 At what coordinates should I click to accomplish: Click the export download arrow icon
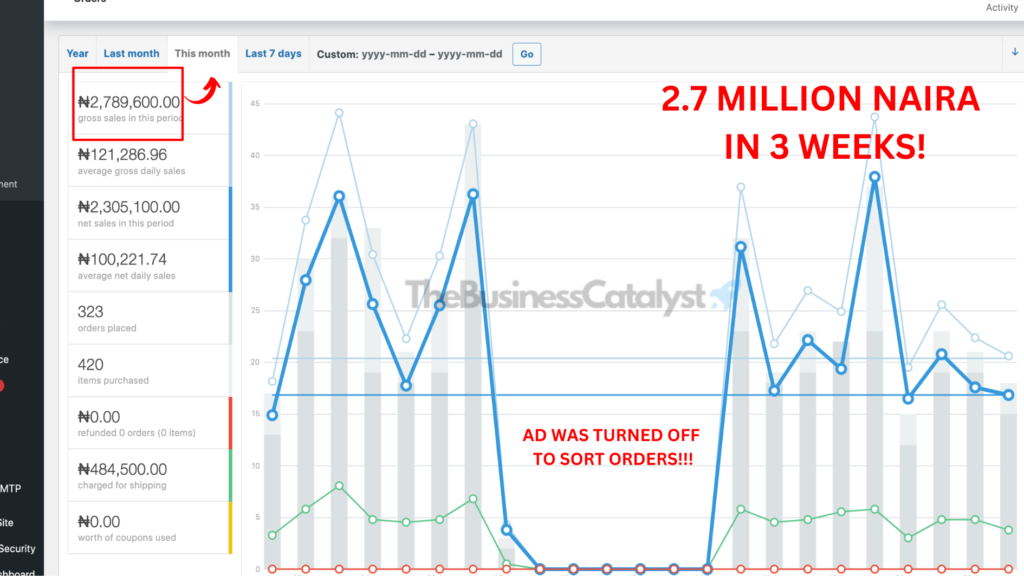coord(1014,52)
